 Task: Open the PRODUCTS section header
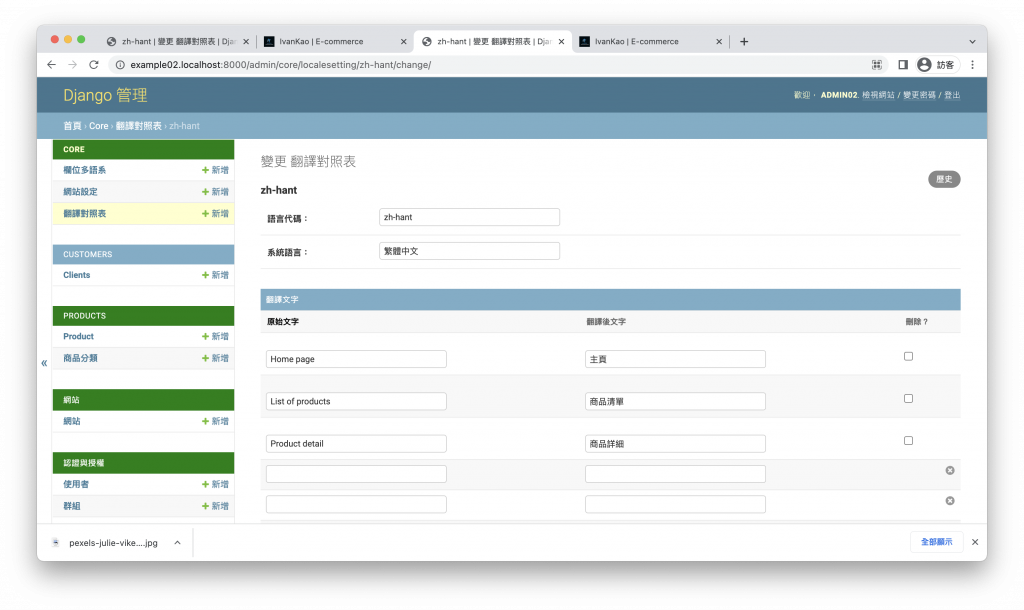84,315
